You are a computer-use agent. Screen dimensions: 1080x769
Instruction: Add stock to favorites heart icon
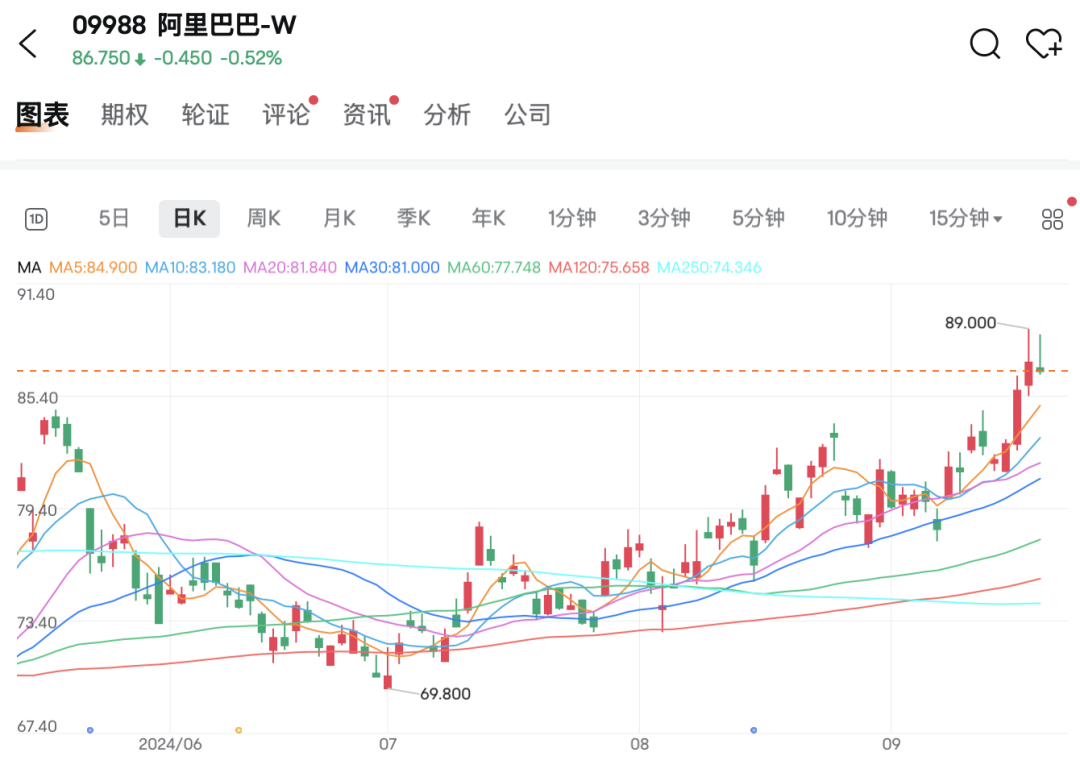(1043, 43)
